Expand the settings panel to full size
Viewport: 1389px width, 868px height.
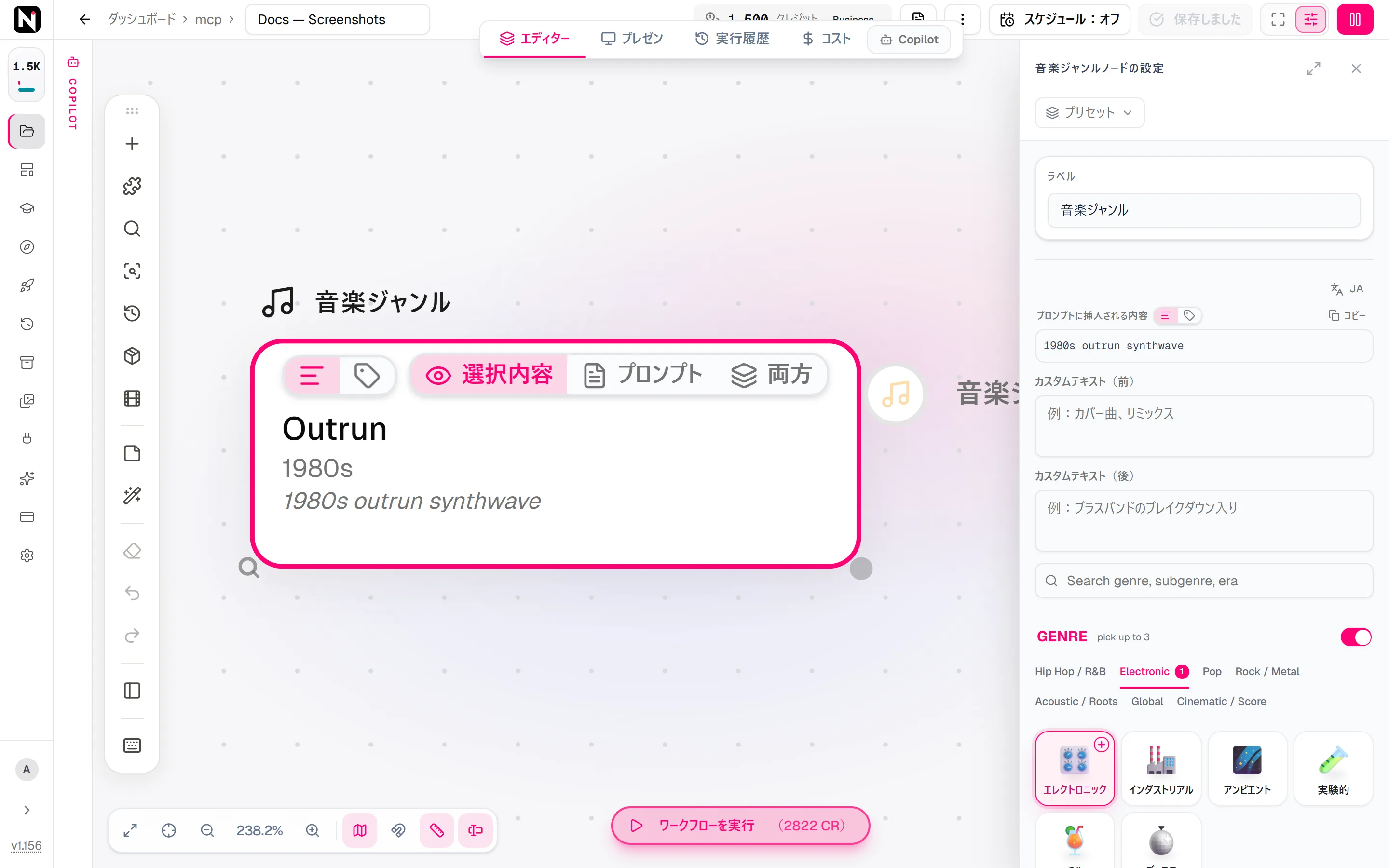click(1314, 68)
